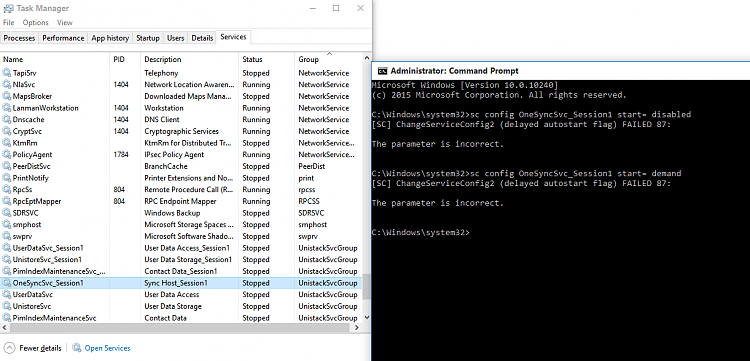
Task: Click the UserDataSvc_Session1 service gear icon
Action: tap(6, 248)
